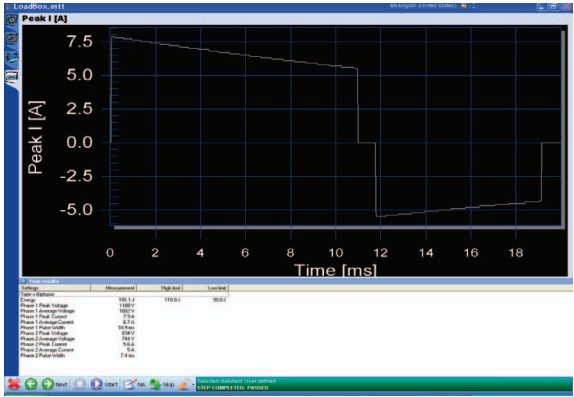Click the High limit column header
This screenshot has width=574, height=397.
tap(160, 288)
